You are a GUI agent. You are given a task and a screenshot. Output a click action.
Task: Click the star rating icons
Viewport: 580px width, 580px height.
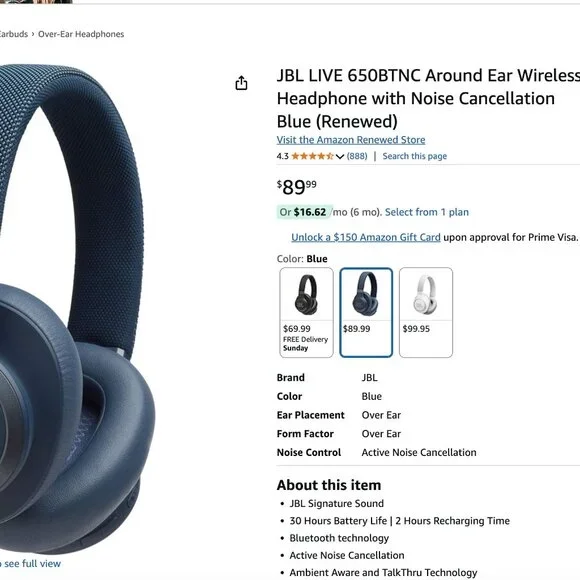(x=313, y=156)
